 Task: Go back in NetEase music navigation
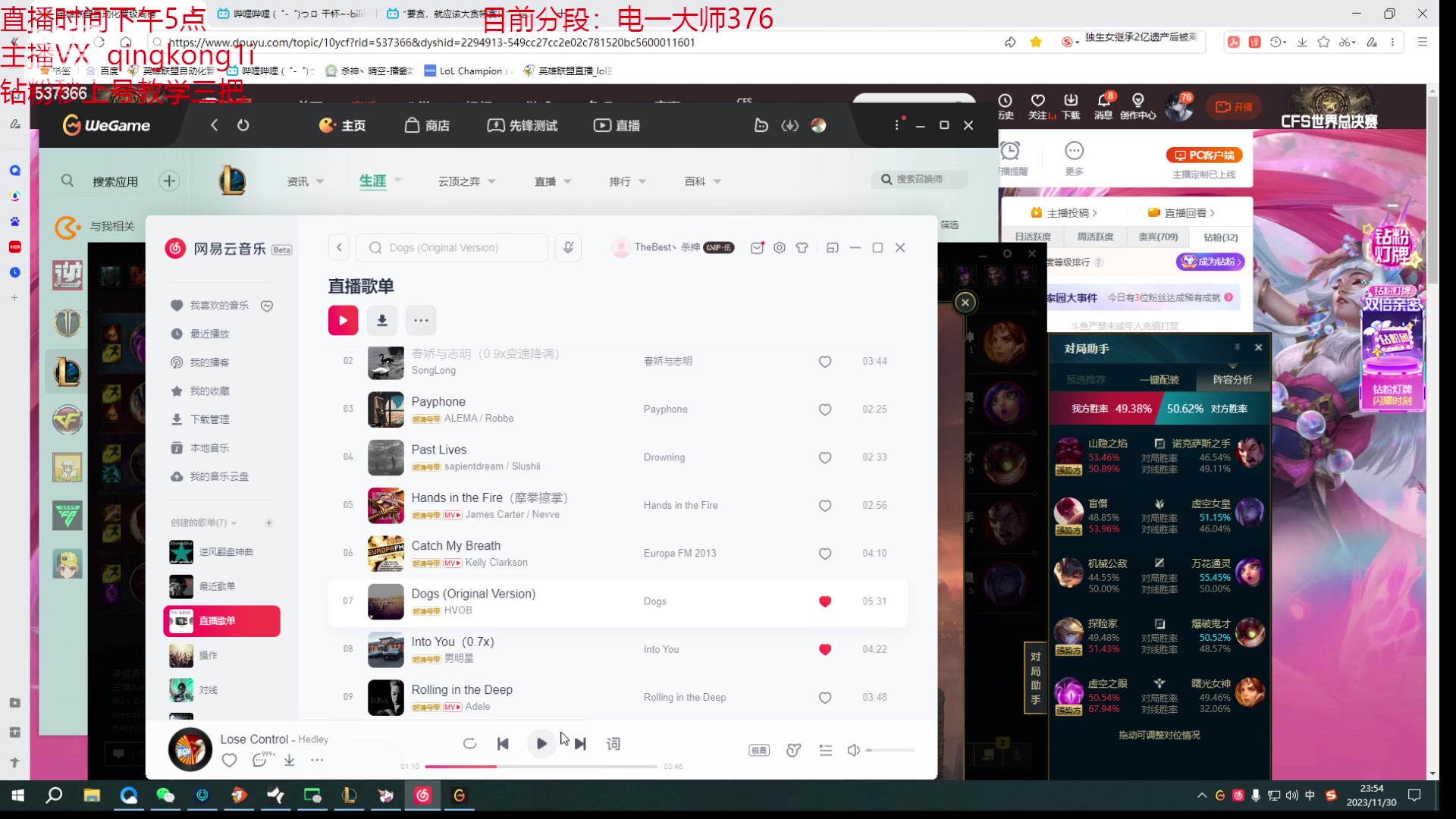[x=340, y=248]
